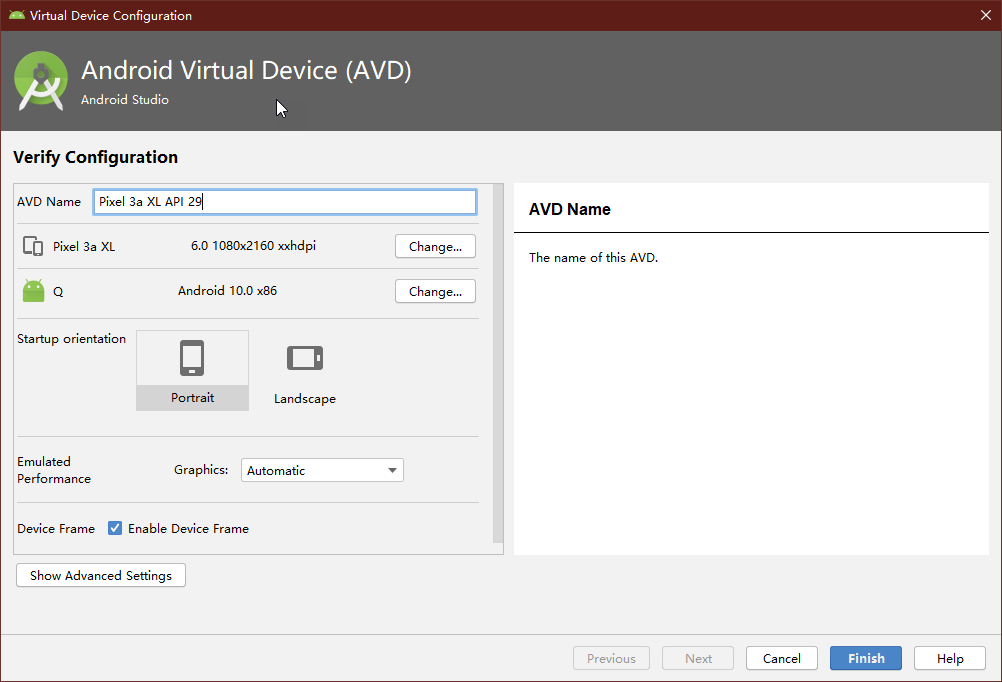Image resolution: width=1002 pixels, height=682 pixels.
Task: Click the 'Q' release name label
Action: point(58,292)
